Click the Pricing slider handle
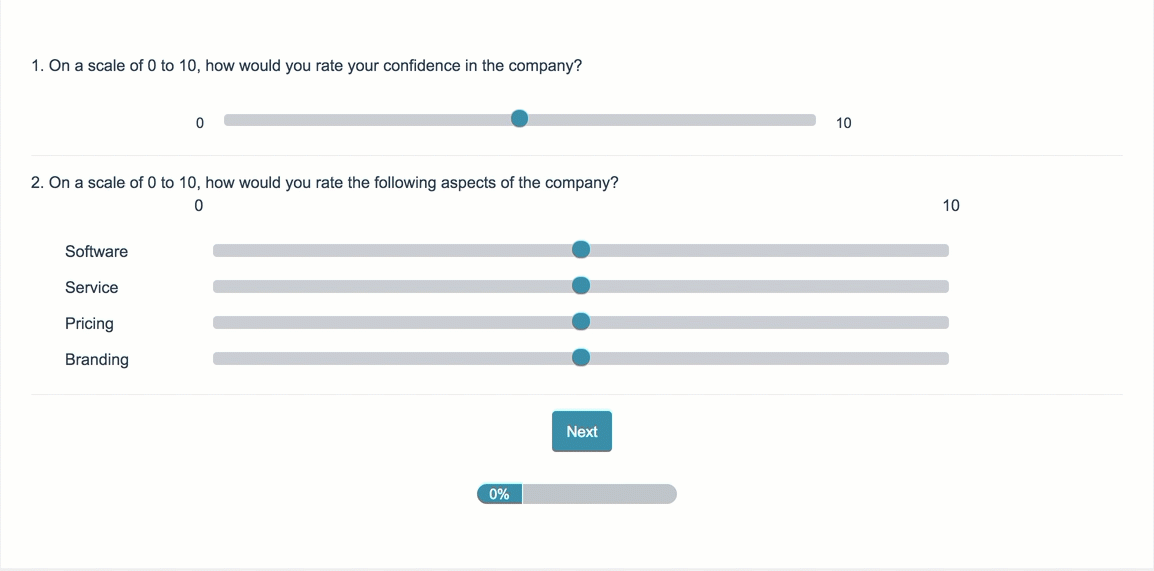1154x571 pixels. click(581, 322)
